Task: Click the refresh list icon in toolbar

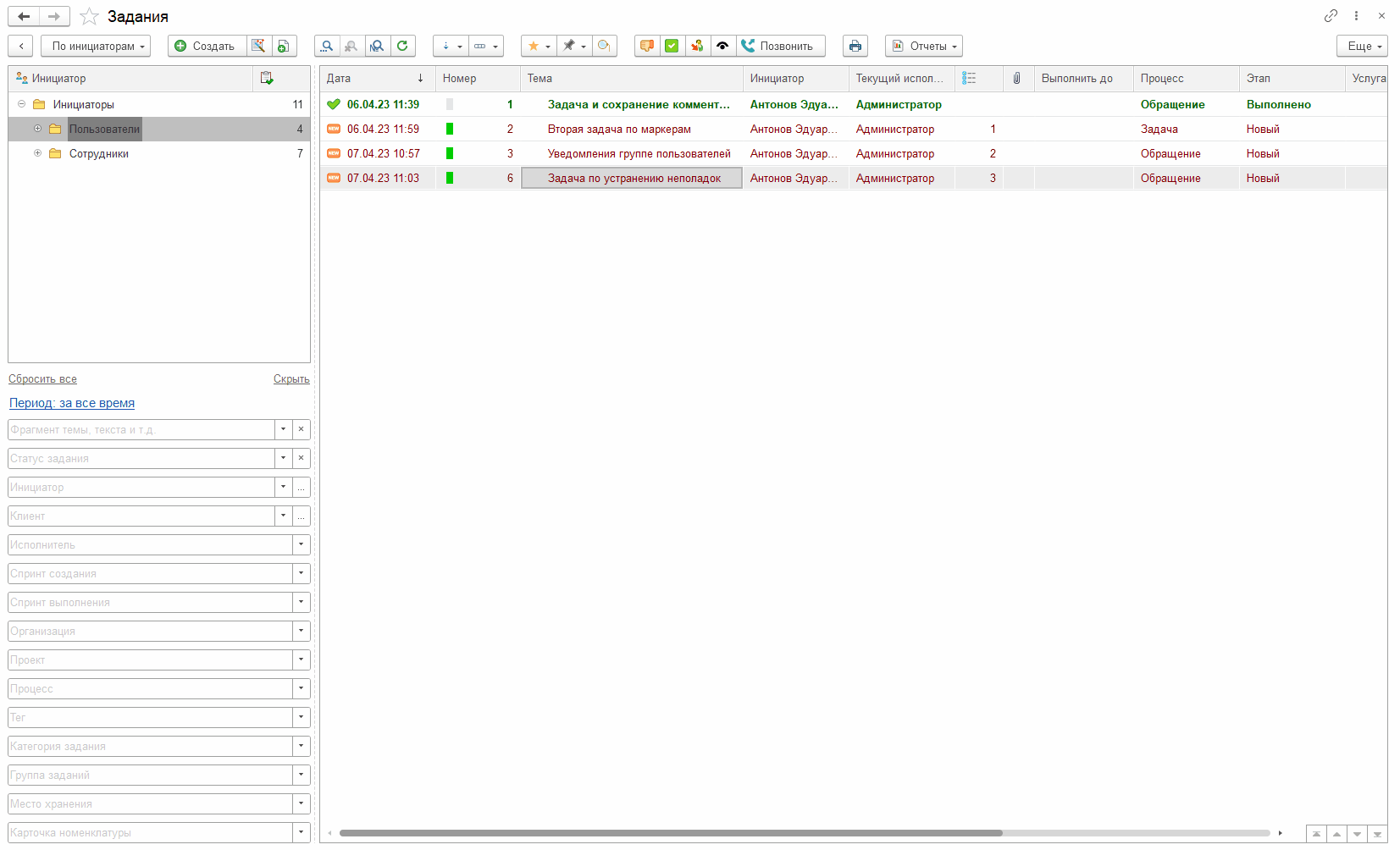Action: point(403,46)
